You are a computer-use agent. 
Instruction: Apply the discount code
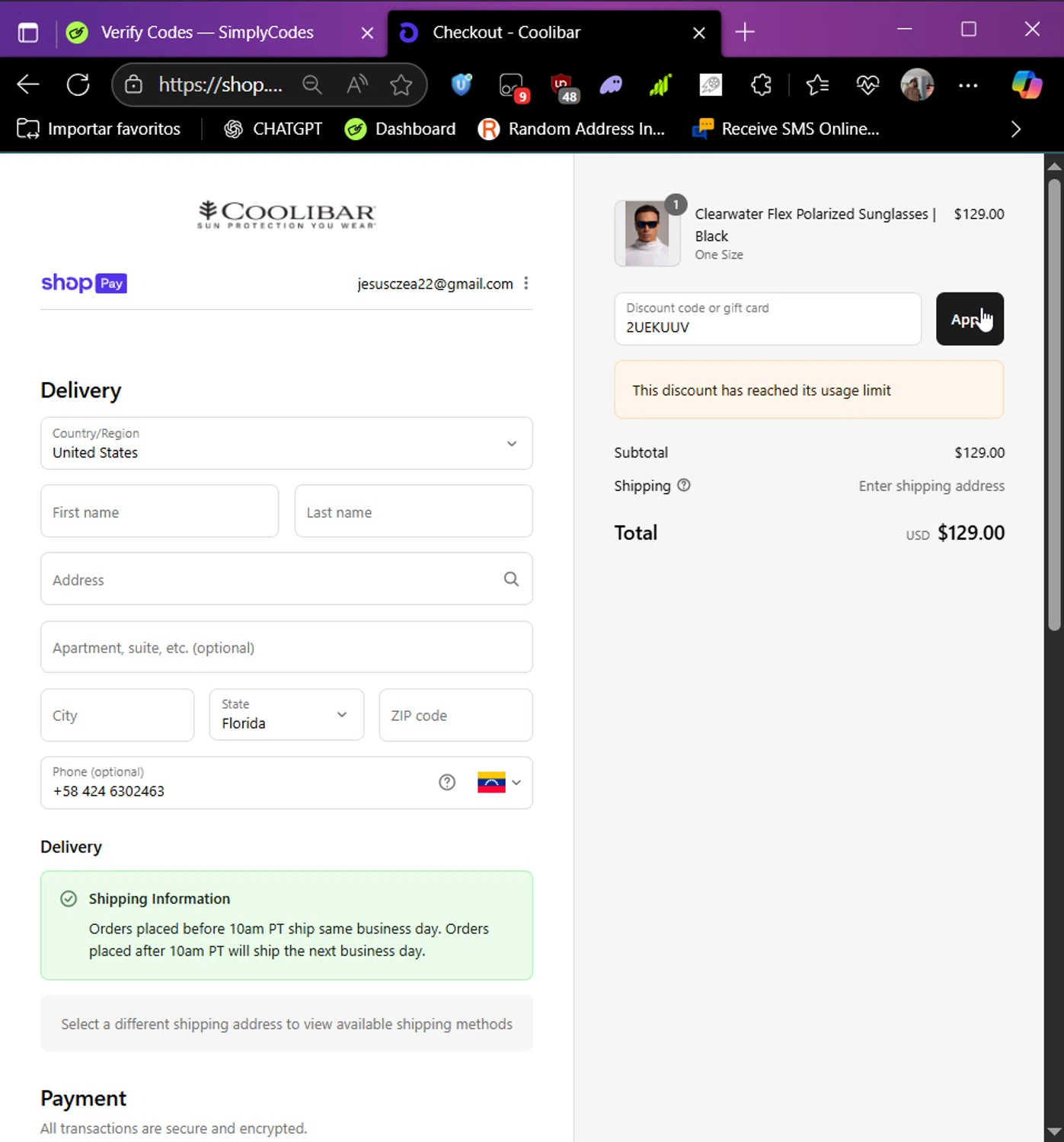[970, 319]
